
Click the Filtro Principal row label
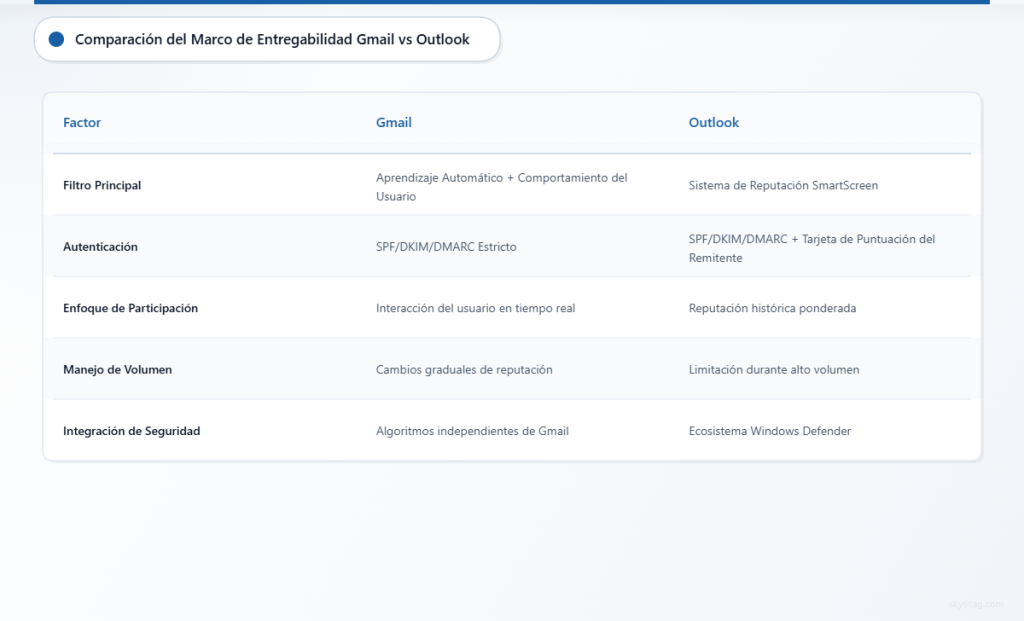pyautogui.click(x=101, y=185)
